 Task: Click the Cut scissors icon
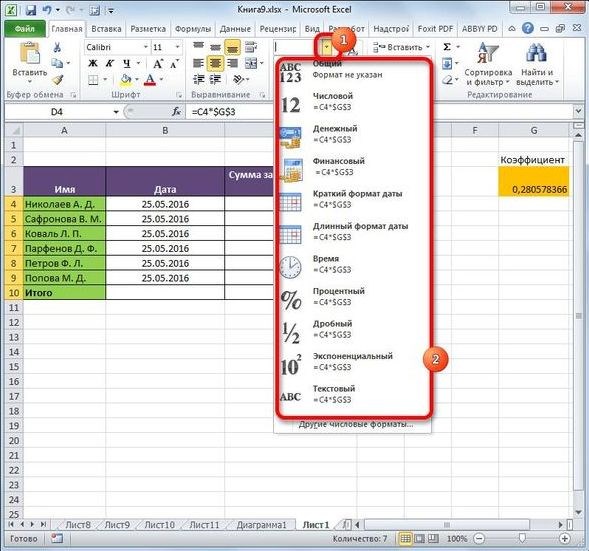click(57, 47)
